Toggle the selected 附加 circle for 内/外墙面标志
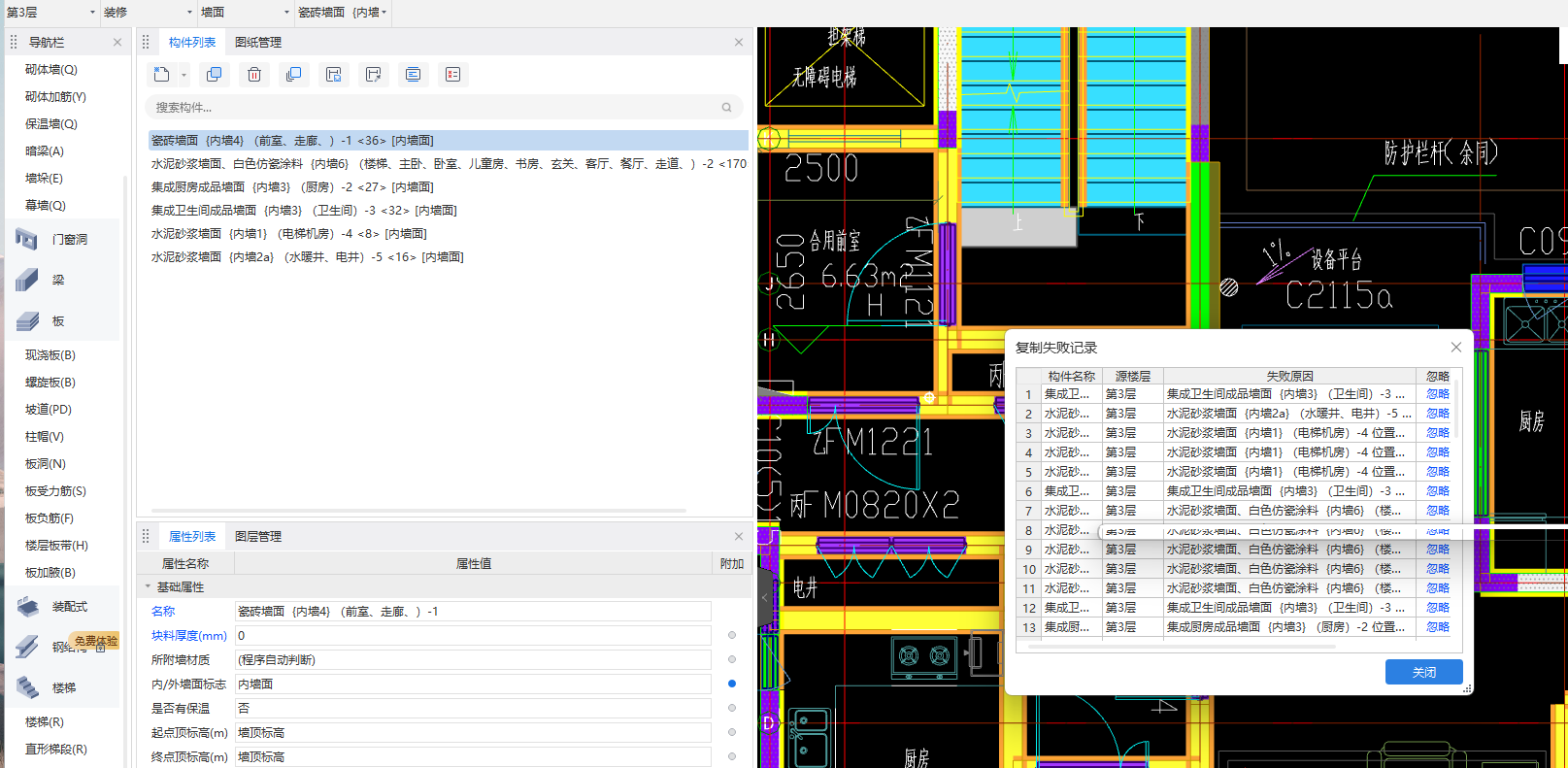1568x768 pixels. [732, 684]
